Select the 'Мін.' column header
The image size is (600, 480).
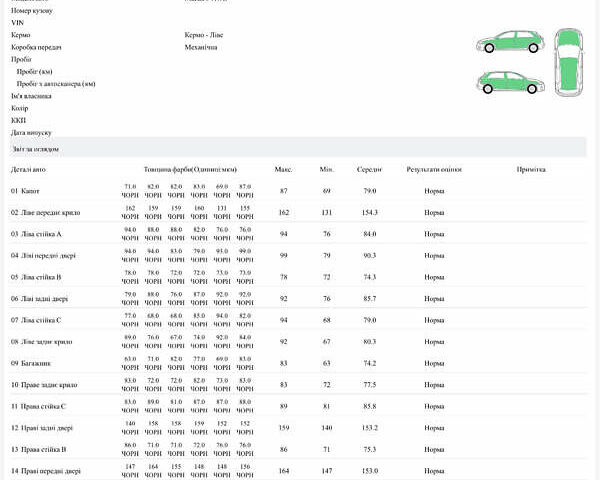pos(326,169)
